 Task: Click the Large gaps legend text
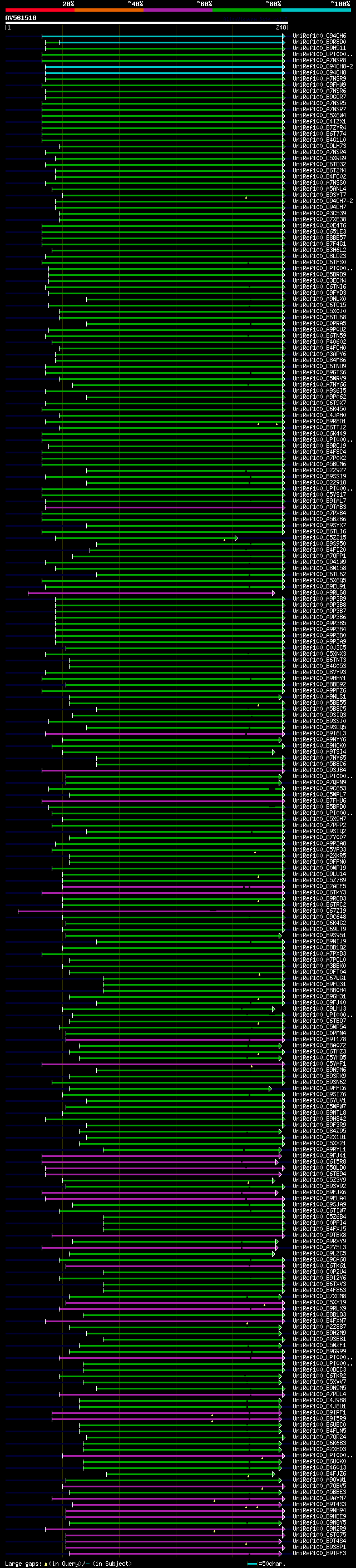point(68,1563)
